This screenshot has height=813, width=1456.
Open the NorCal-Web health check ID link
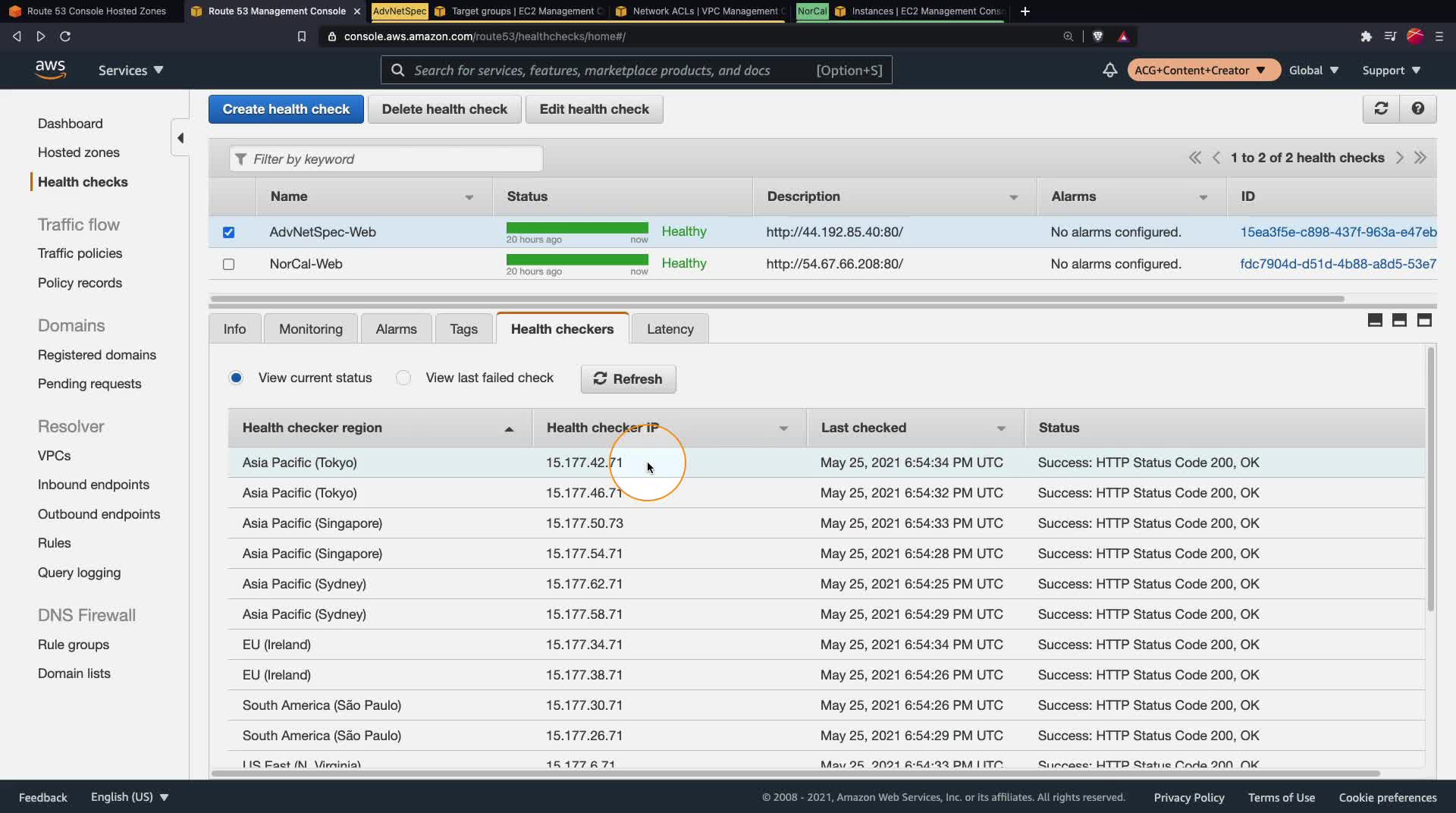click(x=1338, y=264)
